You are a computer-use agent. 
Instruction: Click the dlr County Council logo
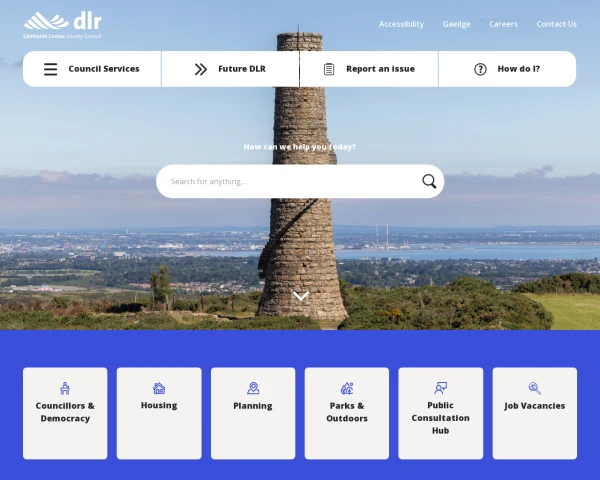tap(62, 24)
